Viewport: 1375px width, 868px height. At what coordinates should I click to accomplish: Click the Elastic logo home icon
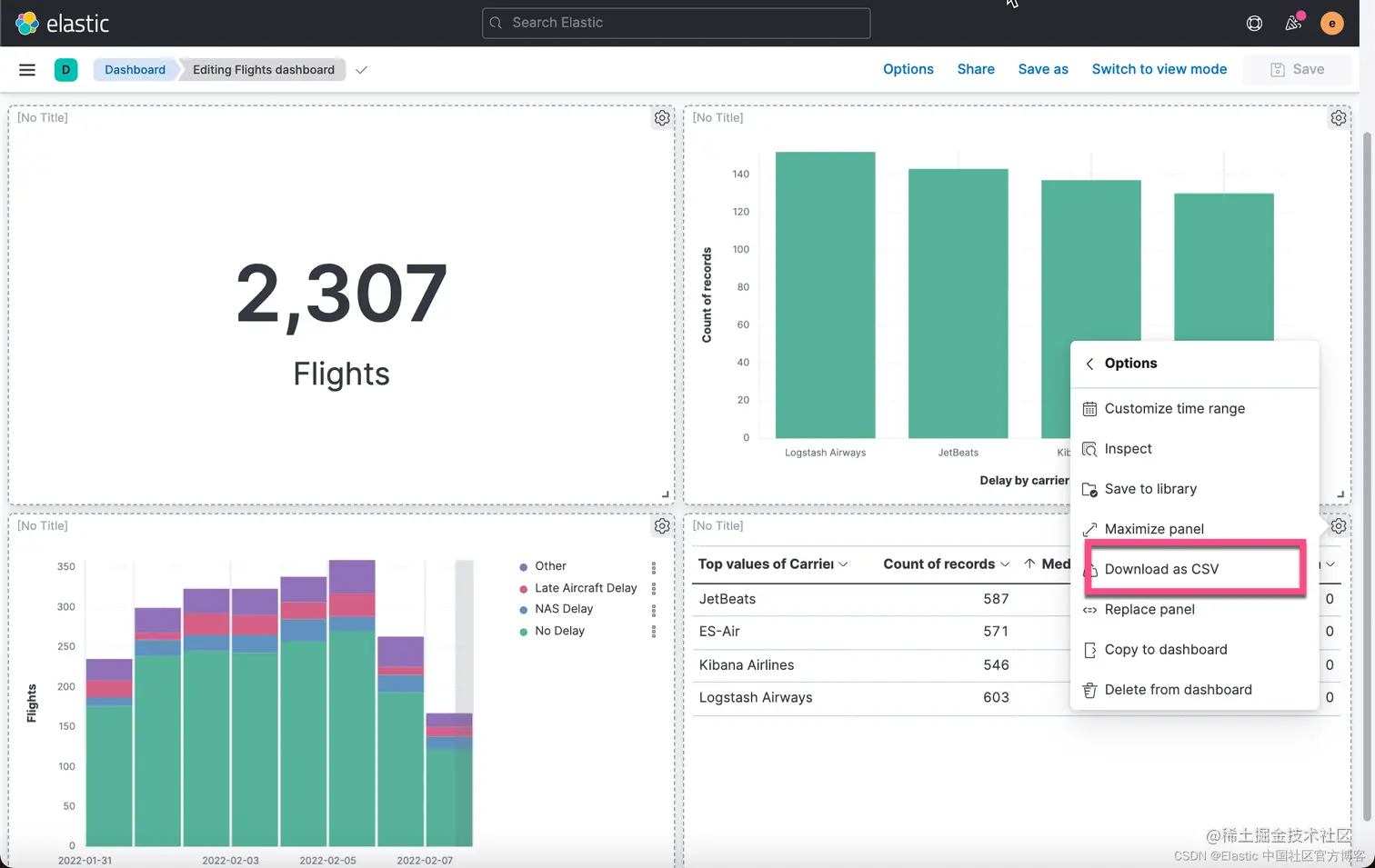tap(27, 23)
